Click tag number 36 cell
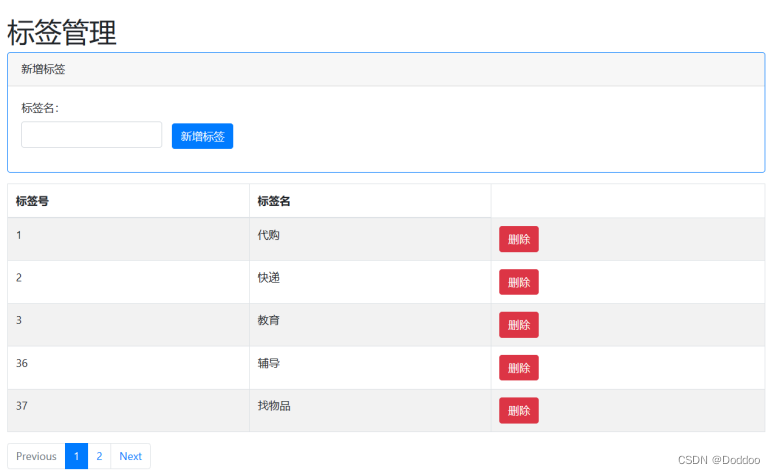Screen dimensions: 775x474 click(x=129, y=368)
